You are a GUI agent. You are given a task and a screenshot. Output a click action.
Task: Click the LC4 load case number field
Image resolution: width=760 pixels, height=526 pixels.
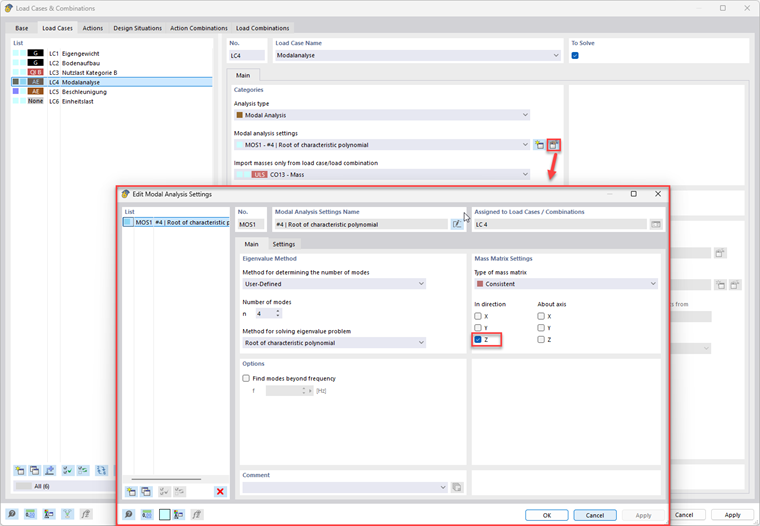(x=247, y=56)
